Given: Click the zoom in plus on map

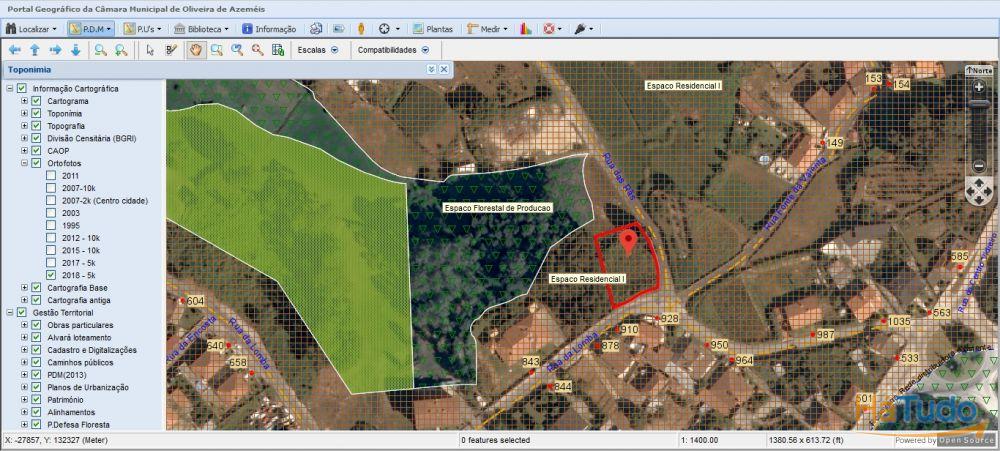Looking at the screenshot, I should tap(978, 88).
